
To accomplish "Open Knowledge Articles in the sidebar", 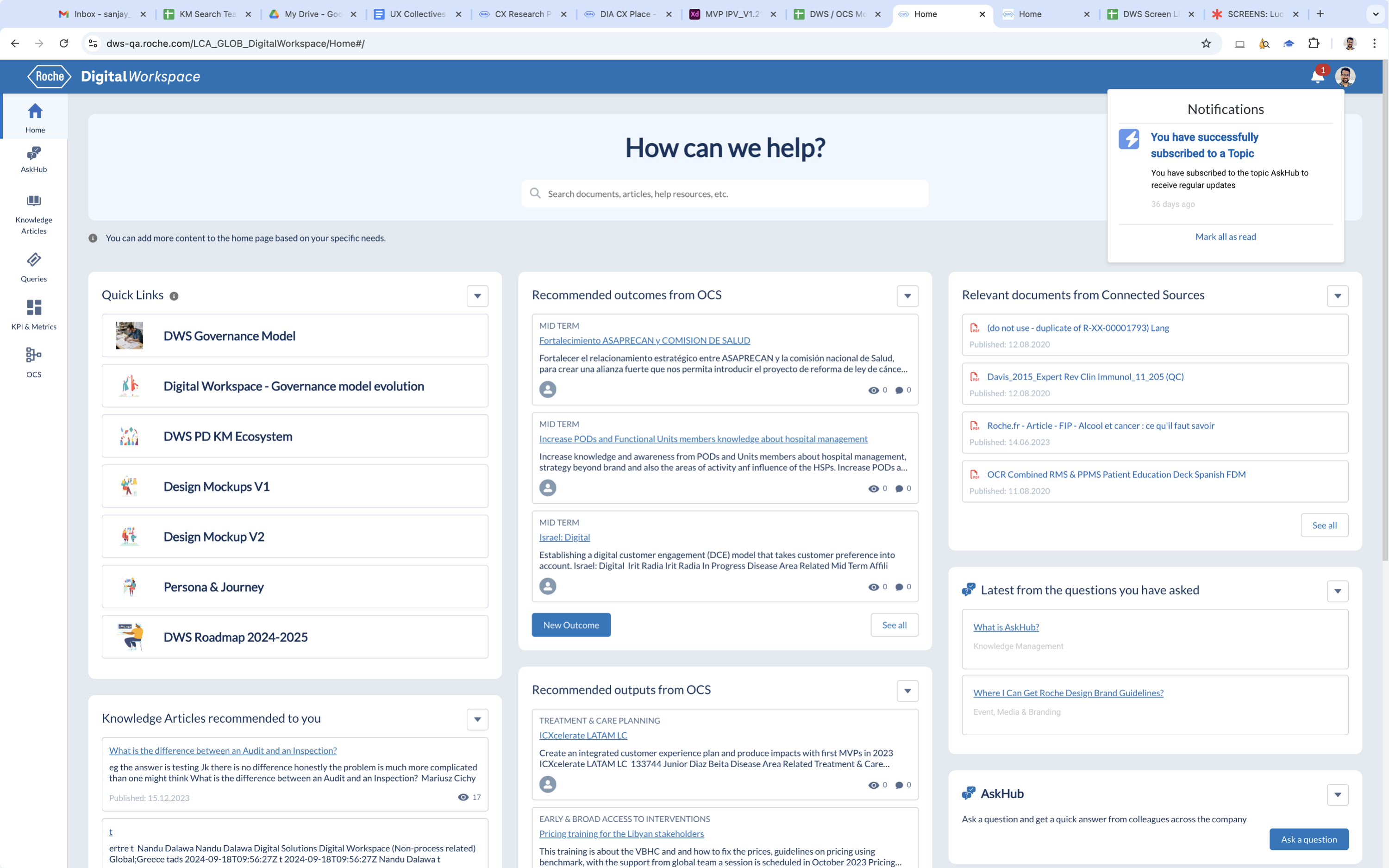I will point(34,213).
